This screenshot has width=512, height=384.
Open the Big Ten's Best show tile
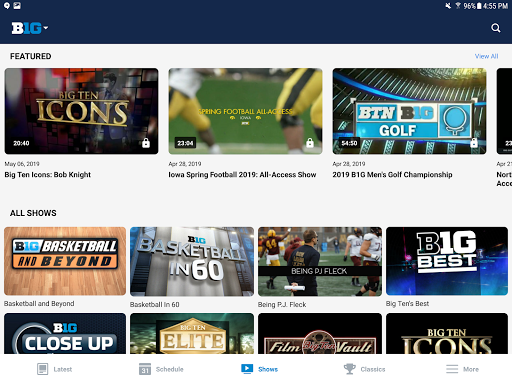[x=447, y=261]
